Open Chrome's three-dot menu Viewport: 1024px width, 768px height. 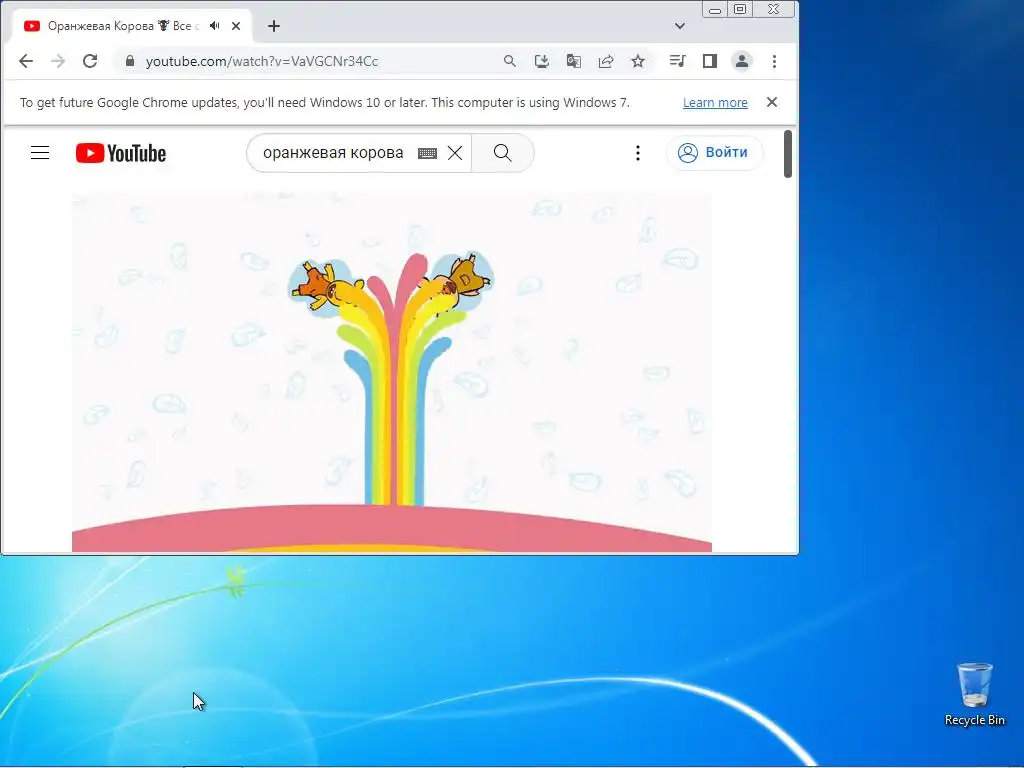pyautogui.click(x=775, y=61)
